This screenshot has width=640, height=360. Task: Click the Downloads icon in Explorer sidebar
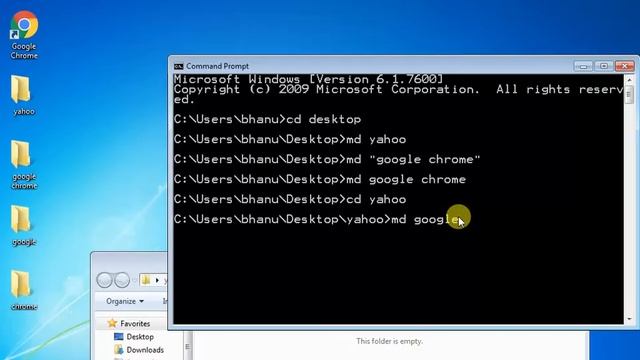pos(119,350)
